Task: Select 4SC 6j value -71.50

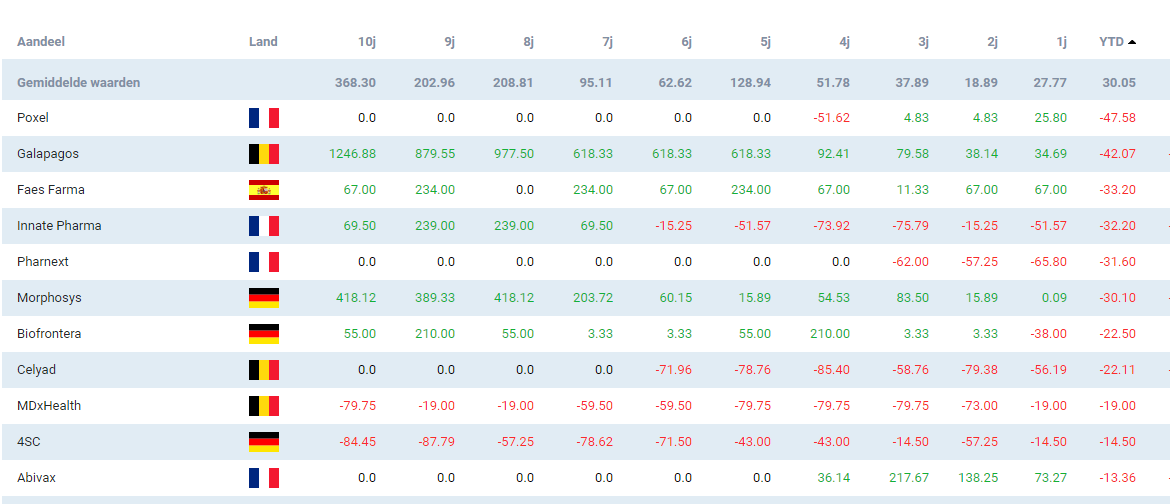Action: tap(674, 441)
